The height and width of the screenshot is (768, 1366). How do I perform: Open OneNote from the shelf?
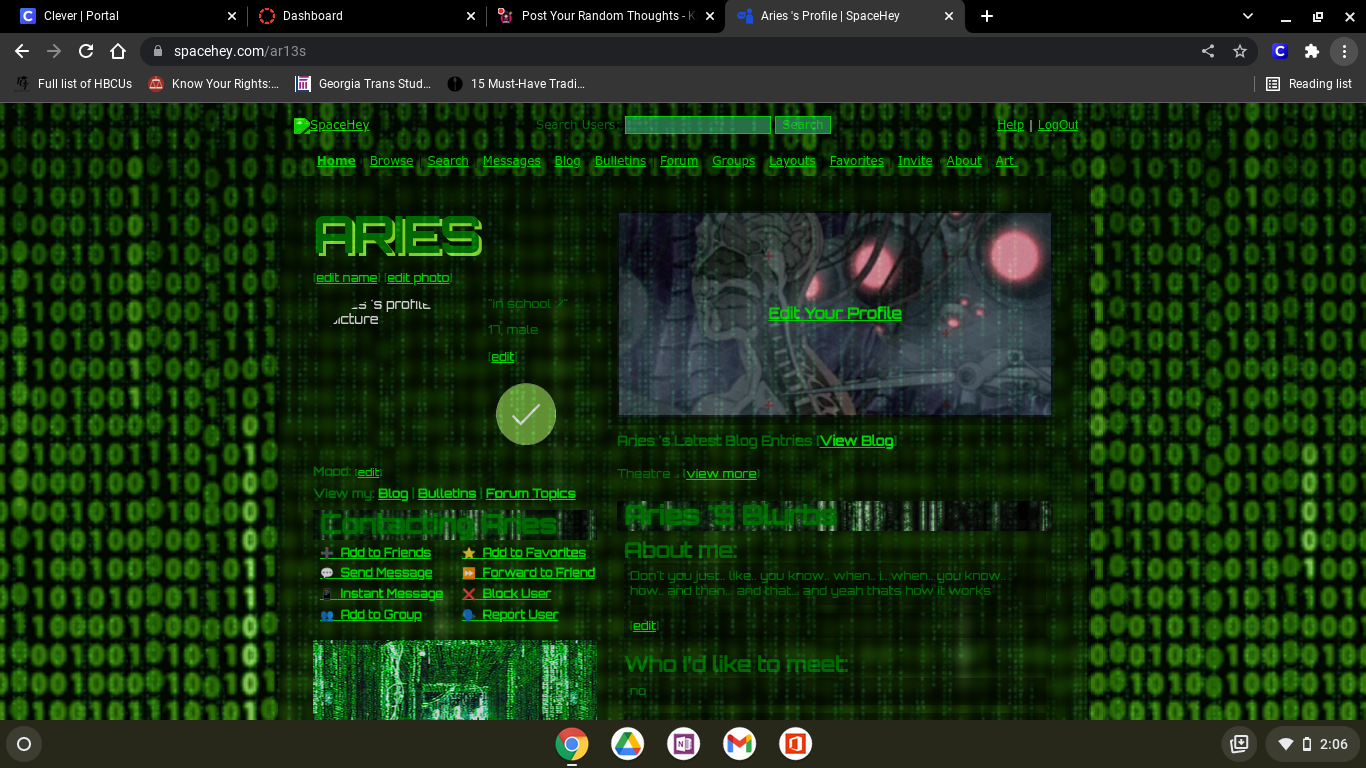[x=684, y=744]
